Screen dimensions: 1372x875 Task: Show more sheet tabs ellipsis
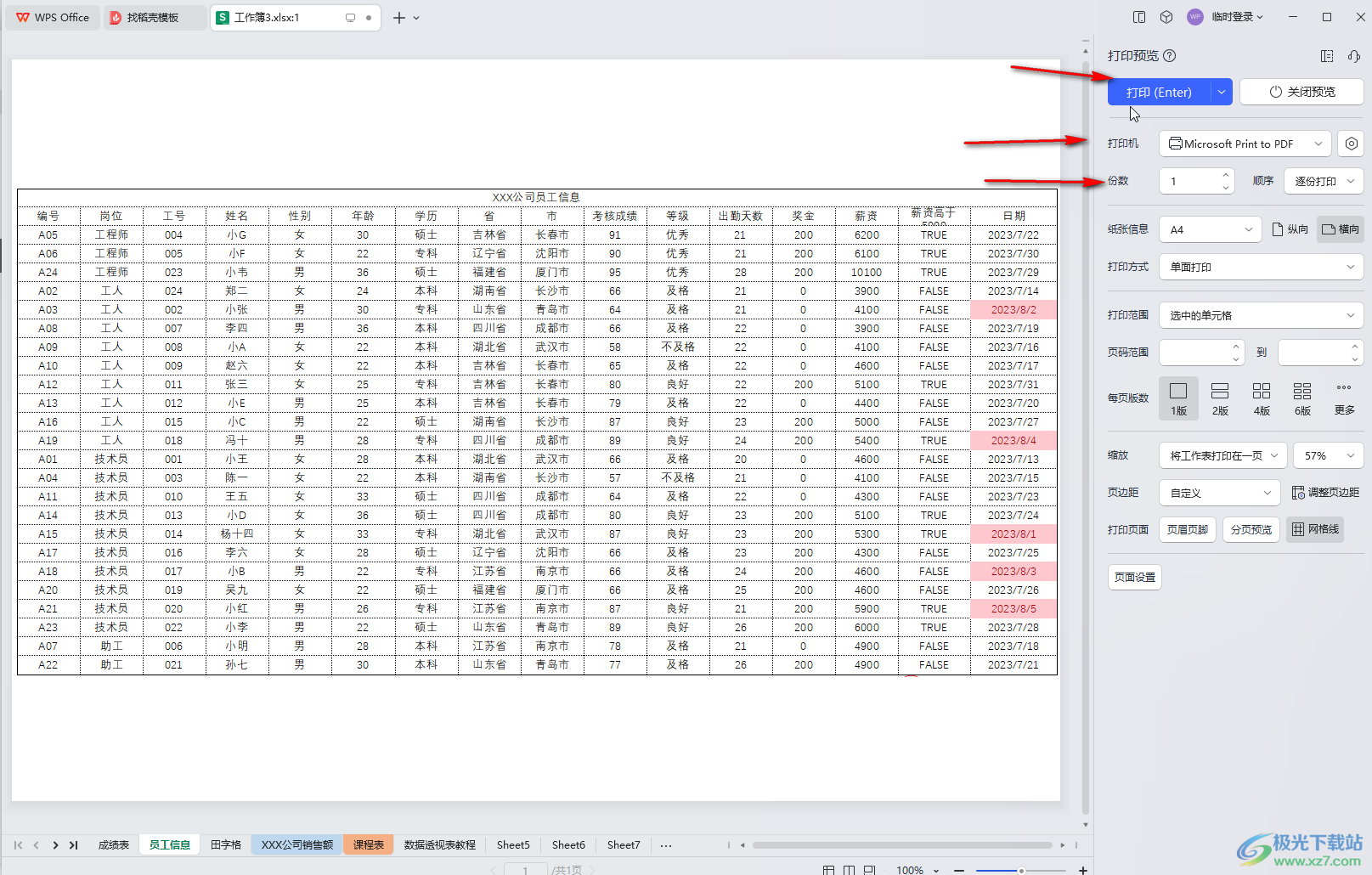[x=666, y=845]
